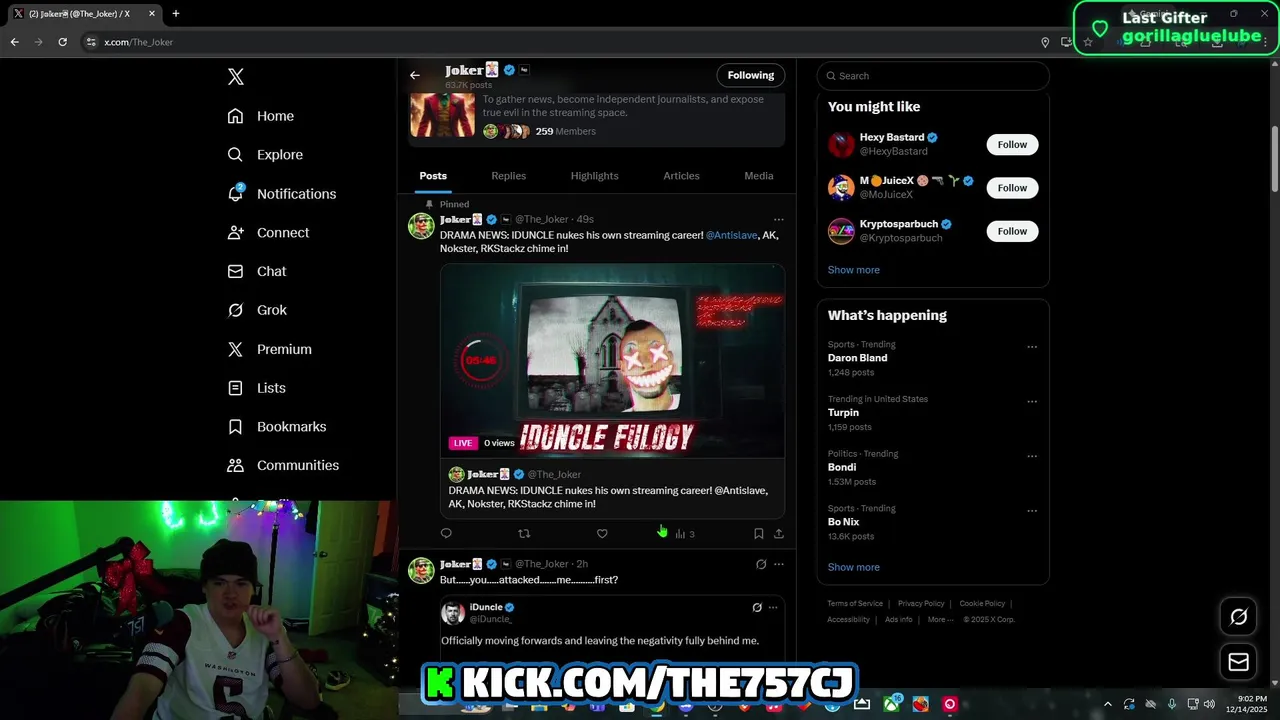Click Show more under What's happening
Image resolution: width=1280 pixels, height=720 pixels.
(x=853, y=567)
